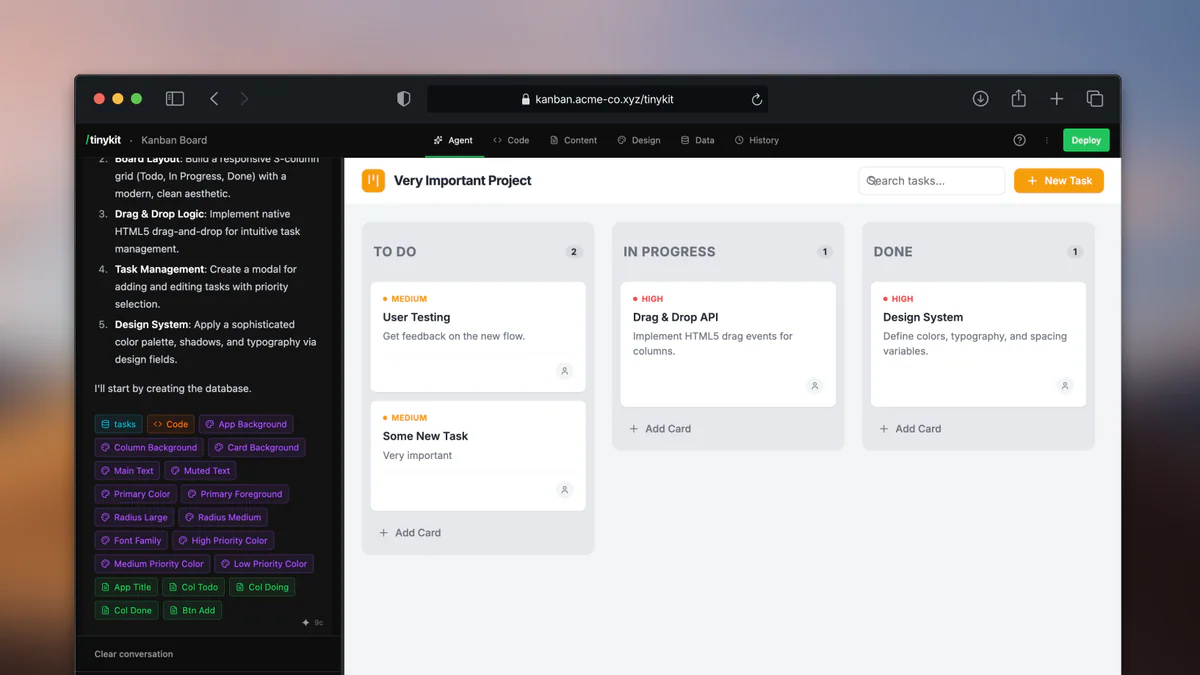Click the privacy shield icon in the address bar
Viewport: 1200px width, 675px height.
tap(403, 98)
